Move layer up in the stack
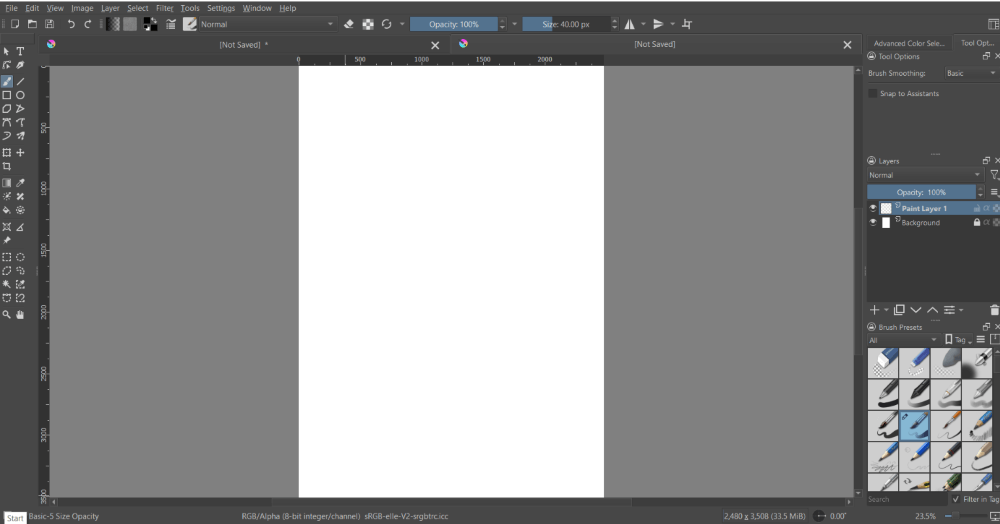This screenshot has height=524, width=1000. tap(932, 310)
